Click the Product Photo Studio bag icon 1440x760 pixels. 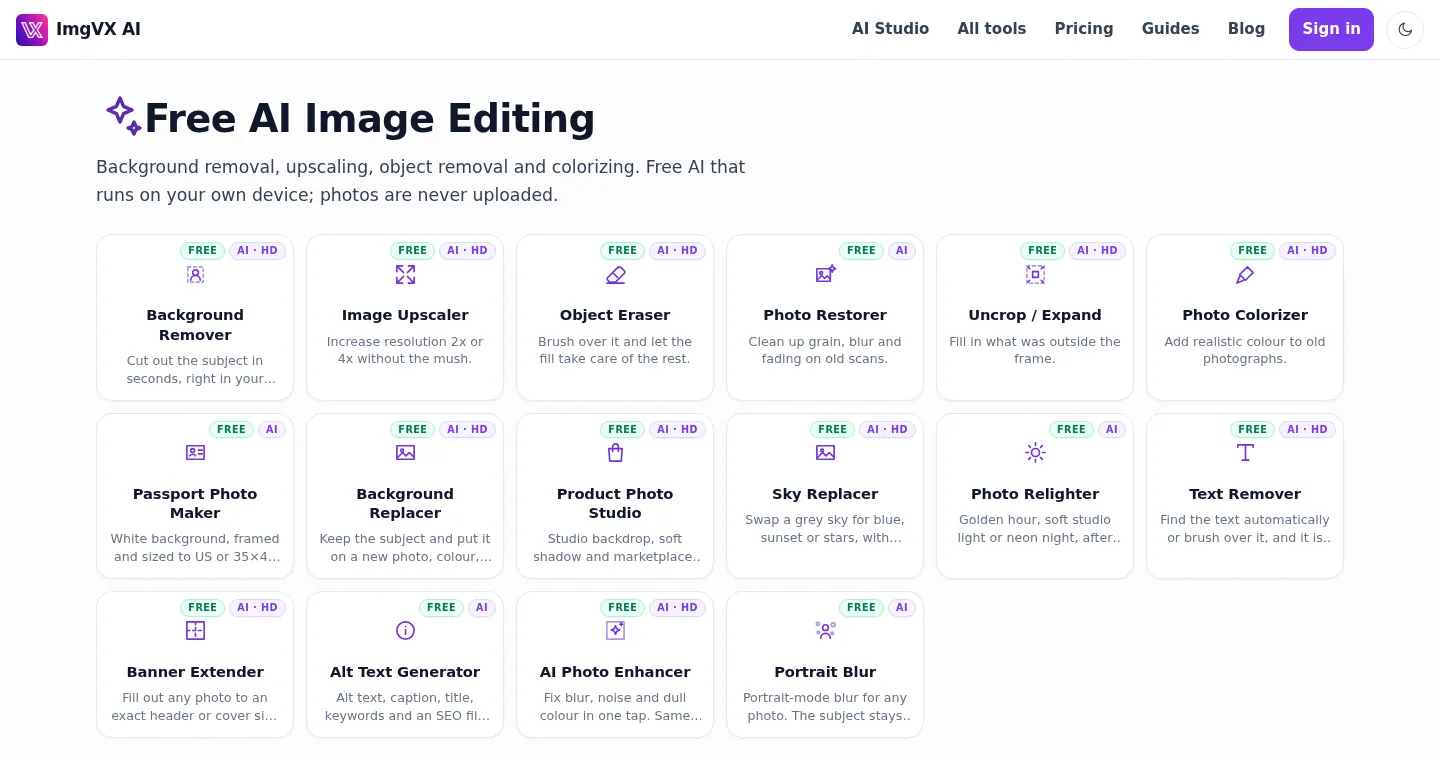click(615, 452)
